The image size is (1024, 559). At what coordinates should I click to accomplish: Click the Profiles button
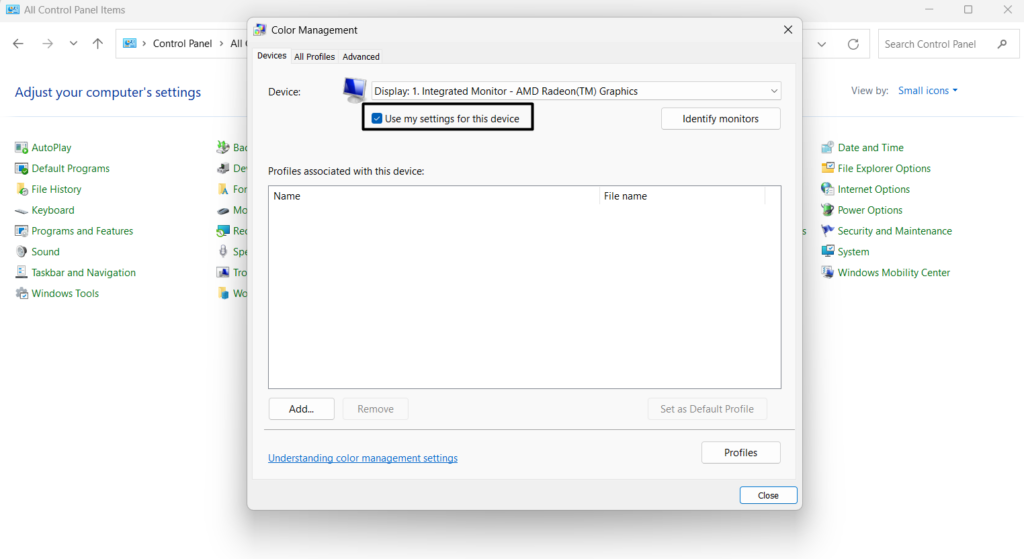point(741,453)
